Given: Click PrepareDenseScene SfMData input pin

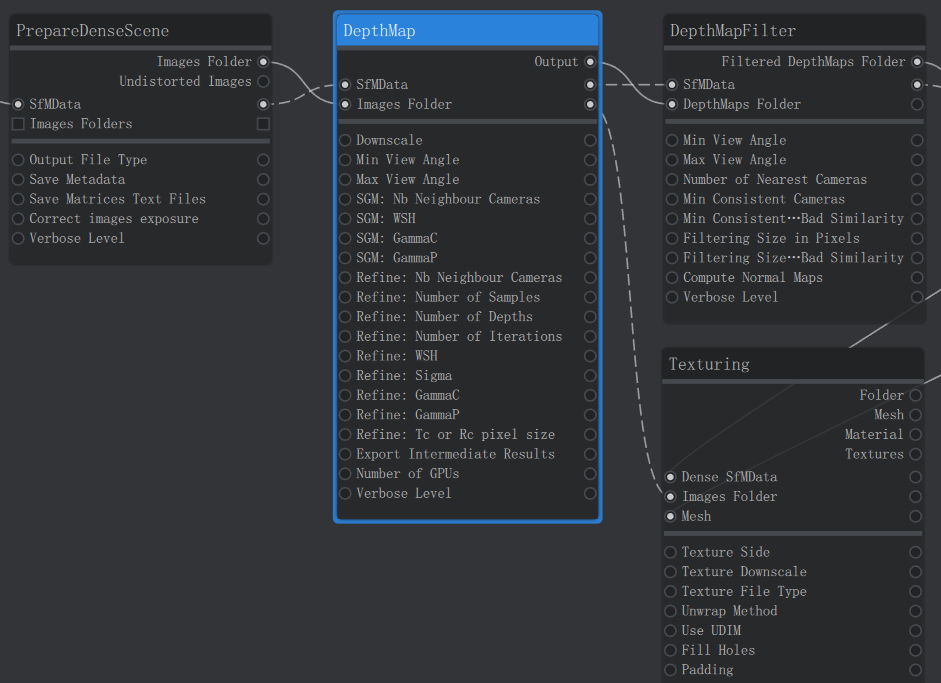Looking at the screenshot, I should 18,104.
